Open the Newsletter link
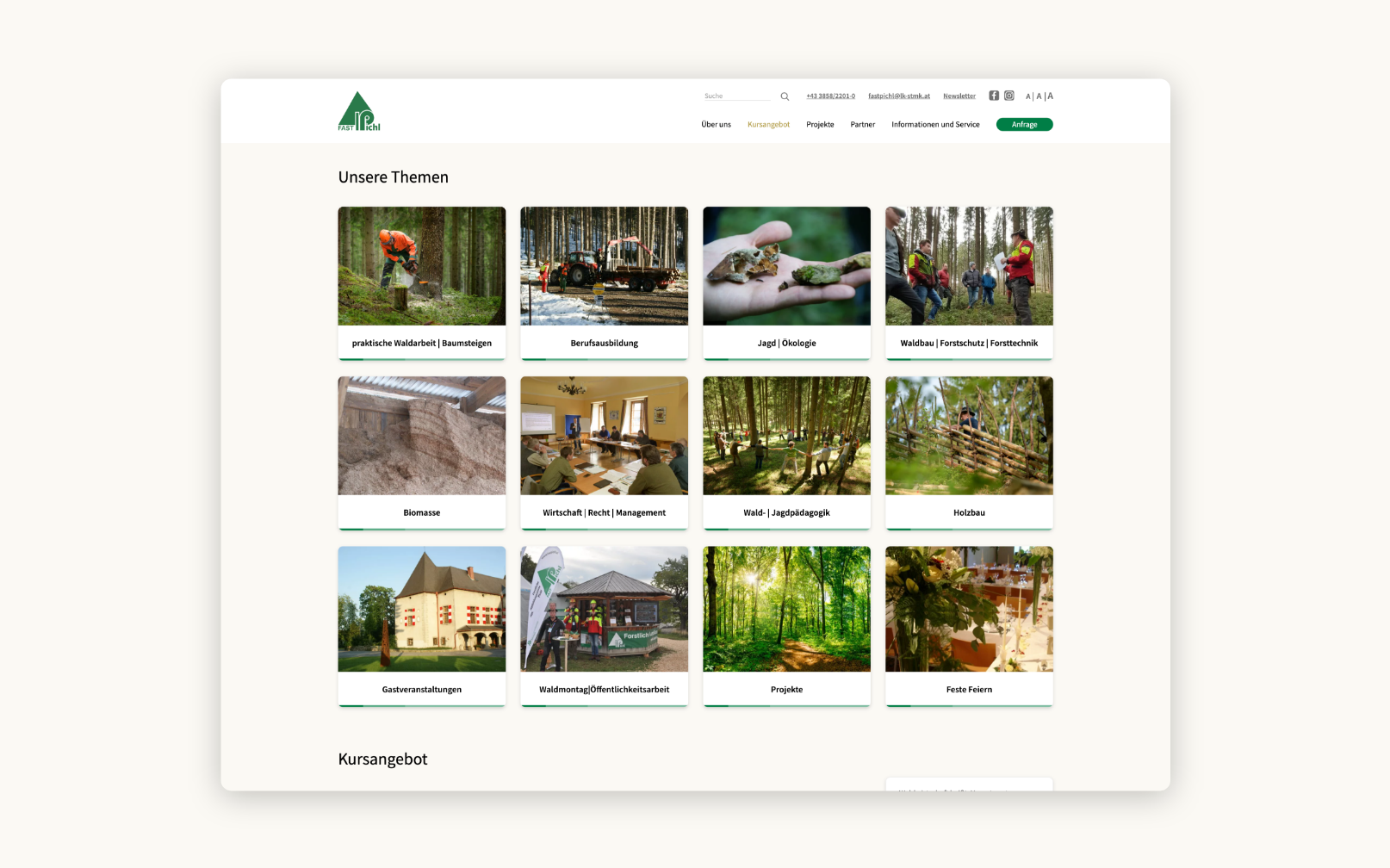1390x868 pixels. click(959, 96)
